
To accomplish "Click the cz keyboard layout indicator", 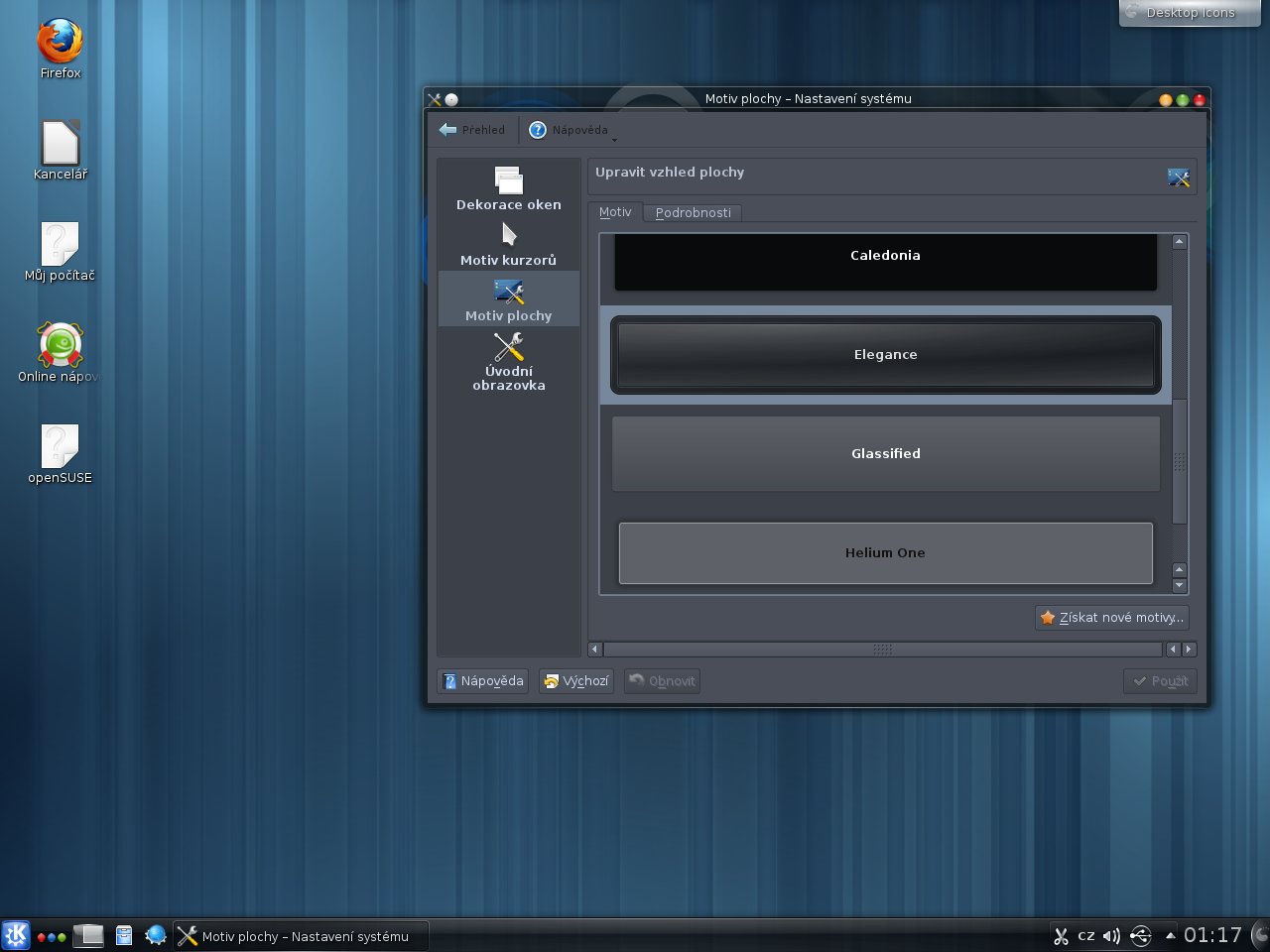I will 1086,935.
